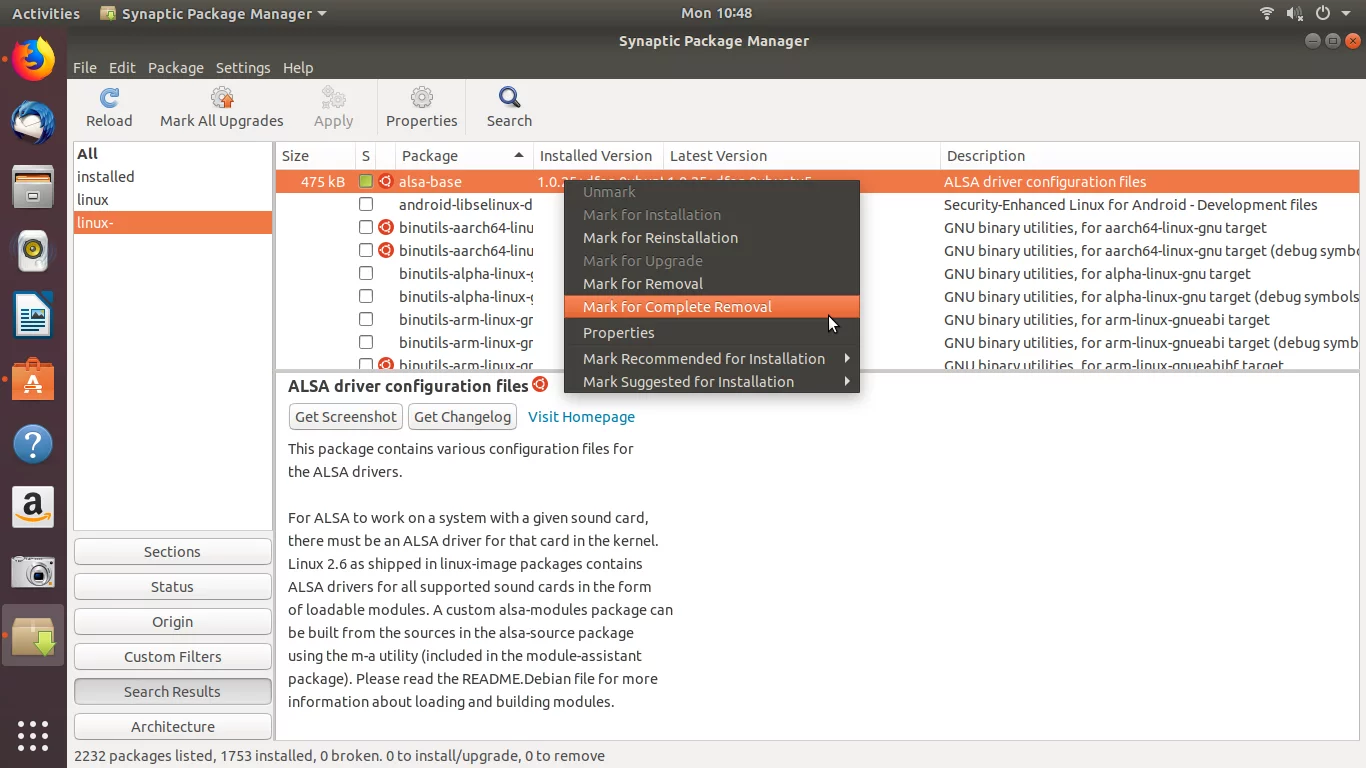Click the Get Changelog button
This screenshot has height=768, width=1366.
click(463, 417)
